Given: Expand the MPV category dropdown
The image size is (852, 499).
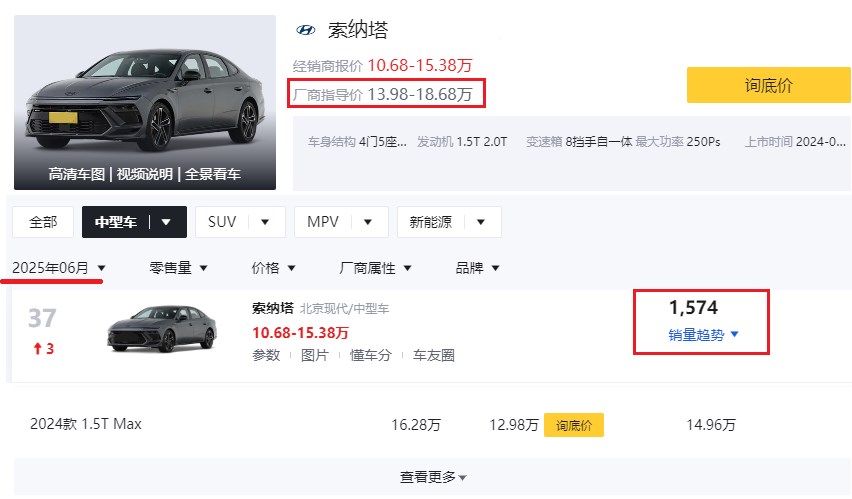Looking at the screenshot, I should coord(368,222).
